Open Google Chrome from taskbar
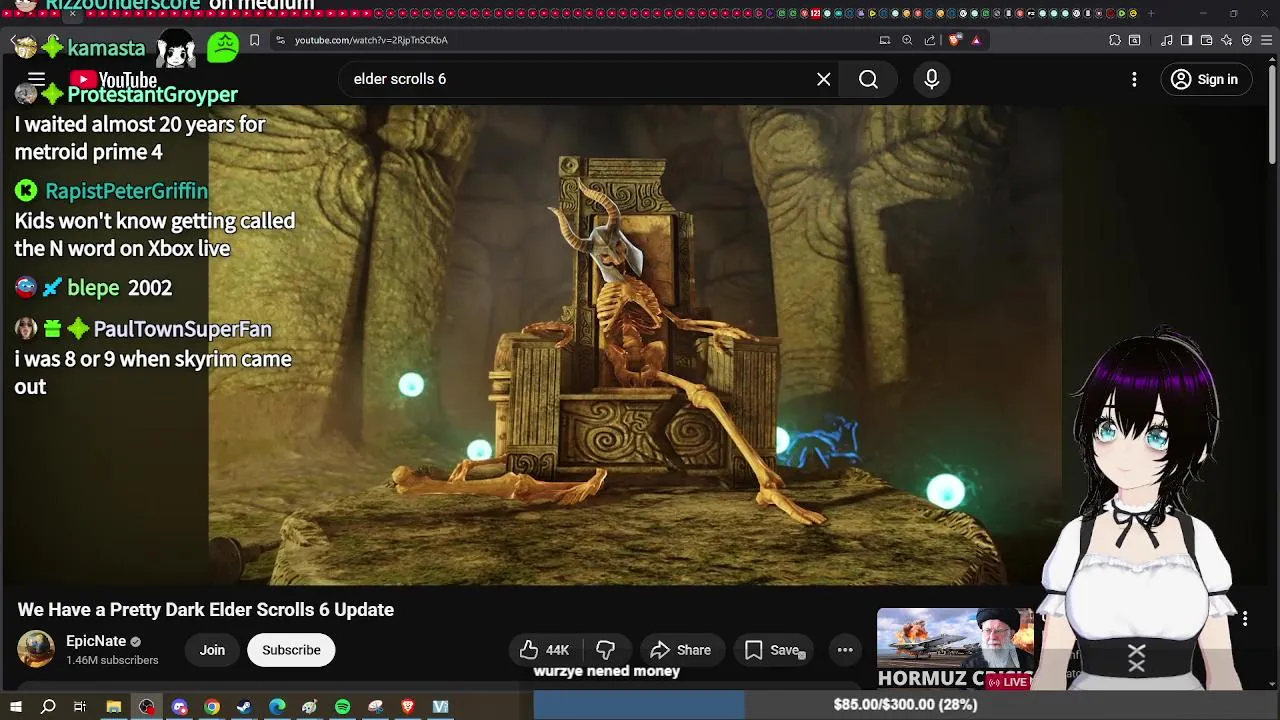1280x720 pixels. [x=212, y=707]
